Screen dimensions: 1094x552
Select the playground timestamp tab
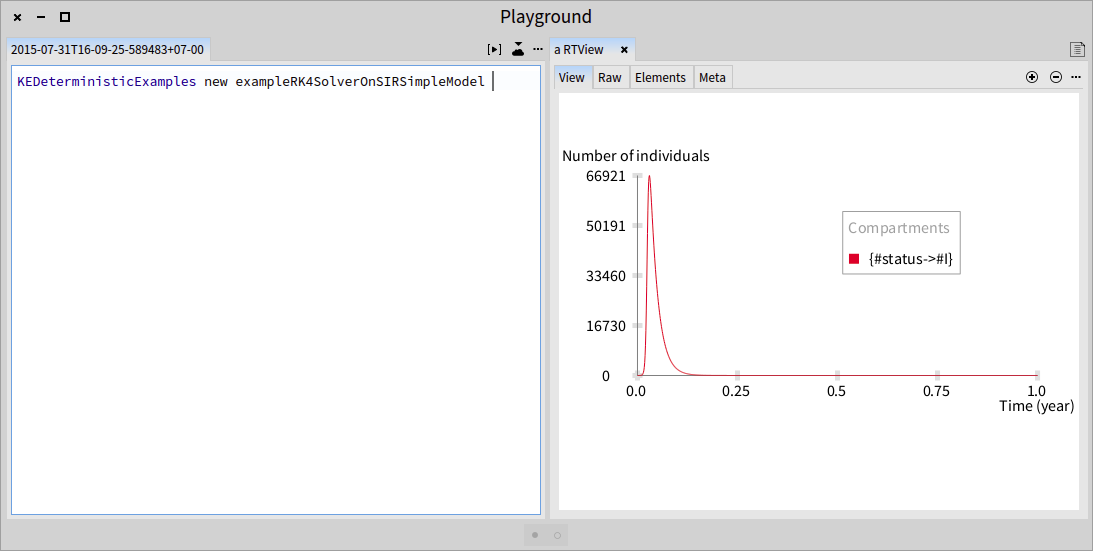pos(107,50)
